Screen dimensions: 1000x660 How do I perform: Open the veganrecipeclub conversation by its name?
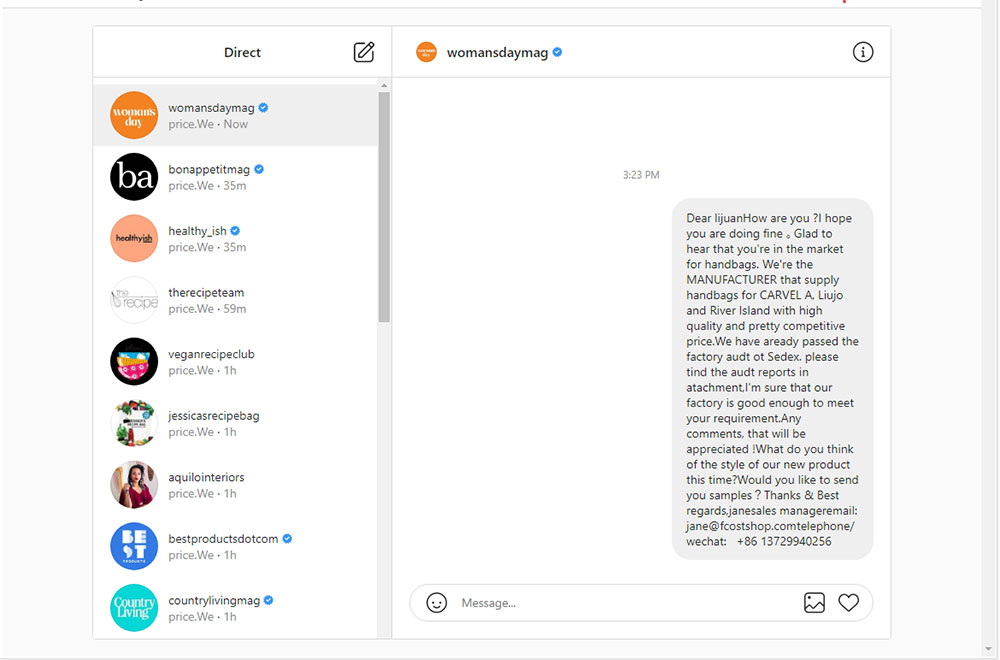point(211,354)
